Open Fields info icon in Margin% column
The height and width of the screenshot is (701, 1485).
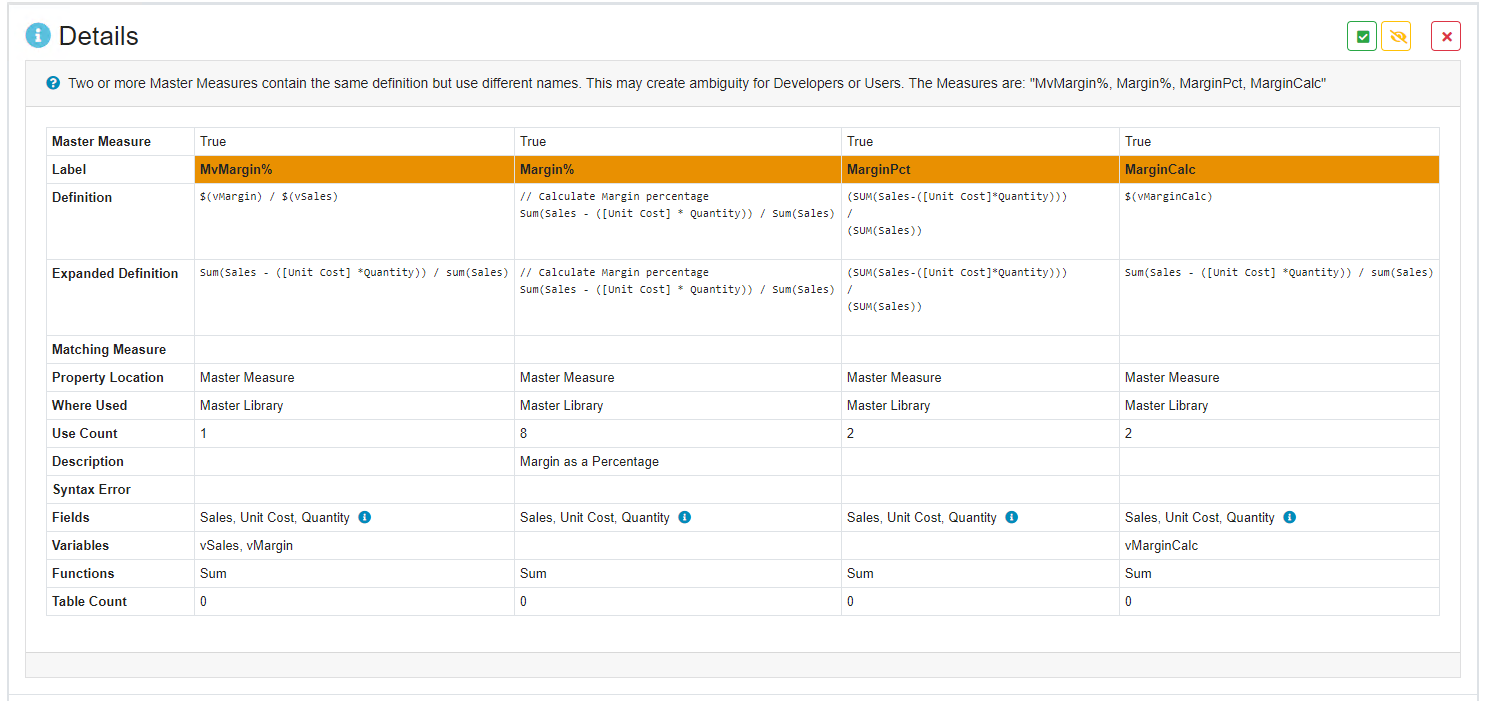685,518
